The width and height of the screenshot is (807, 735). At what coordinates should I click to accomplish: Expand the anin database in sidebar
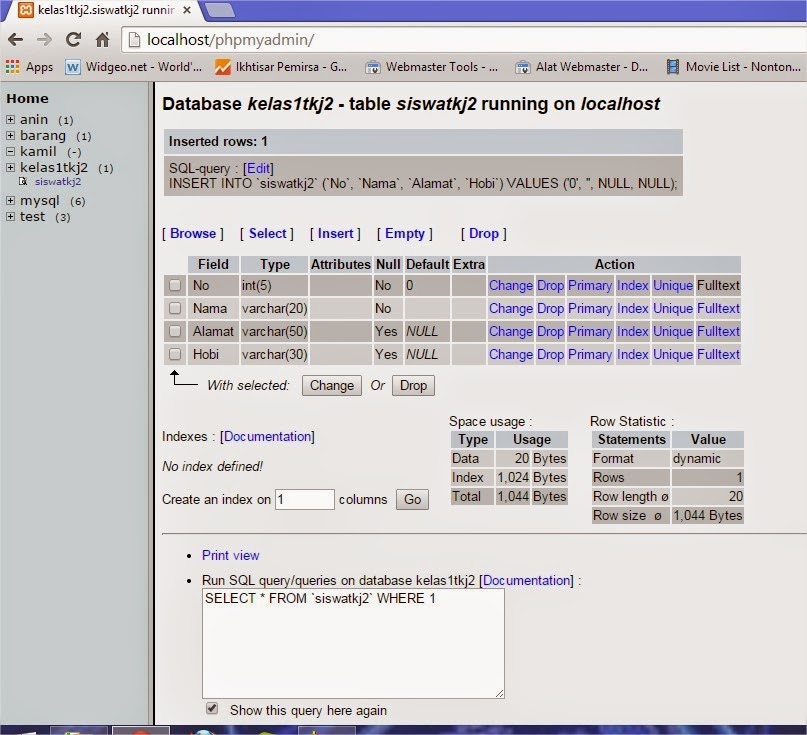[x=10, y=118]
